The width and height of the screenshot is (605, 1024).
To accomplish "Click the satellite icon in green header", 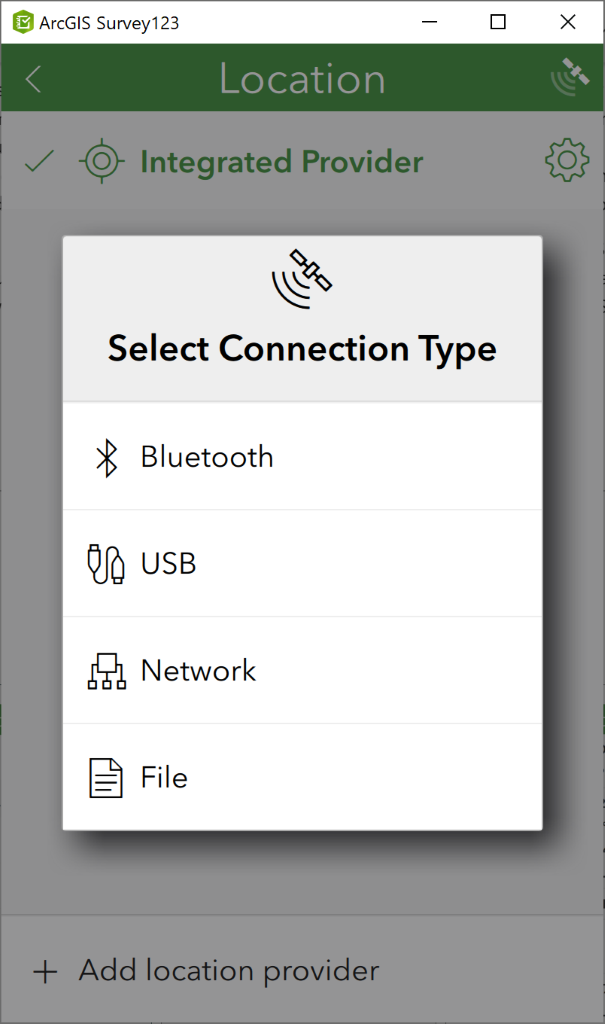I will pyautogui.click(x=570, y=77).
